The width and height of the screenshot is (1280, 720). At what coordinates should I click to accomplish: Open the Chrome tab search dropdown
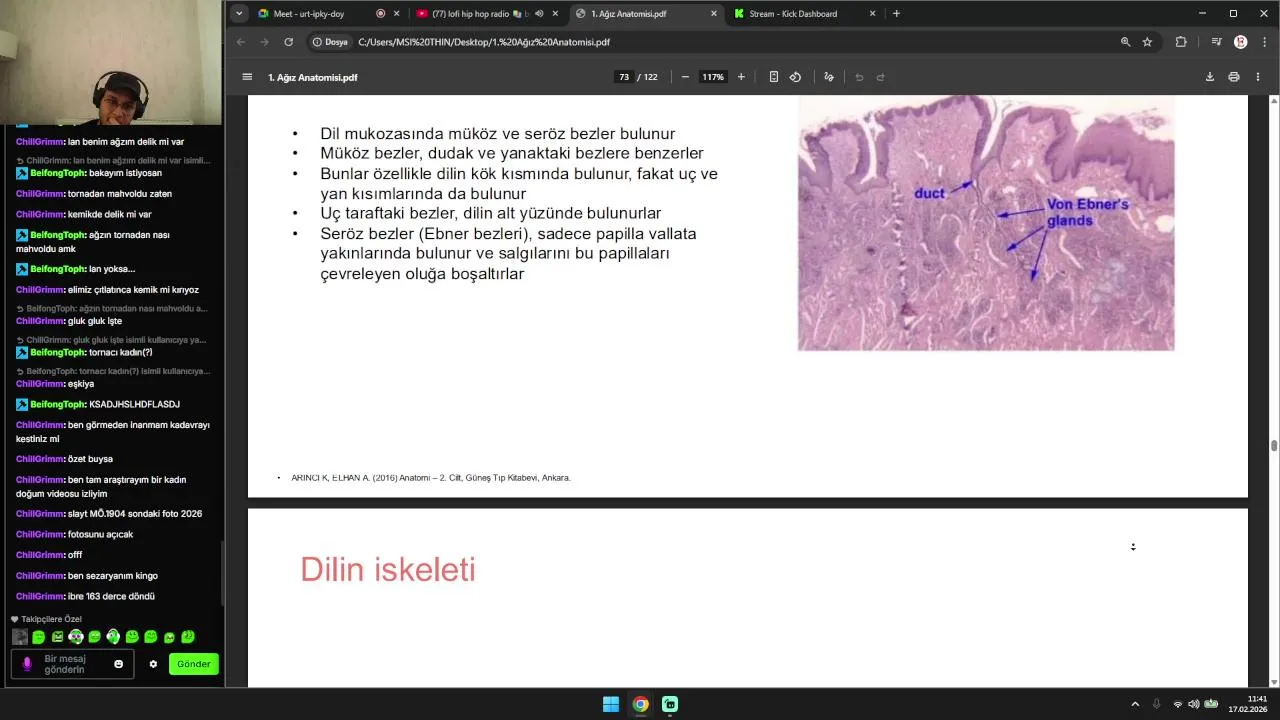[x=238, y=14]
